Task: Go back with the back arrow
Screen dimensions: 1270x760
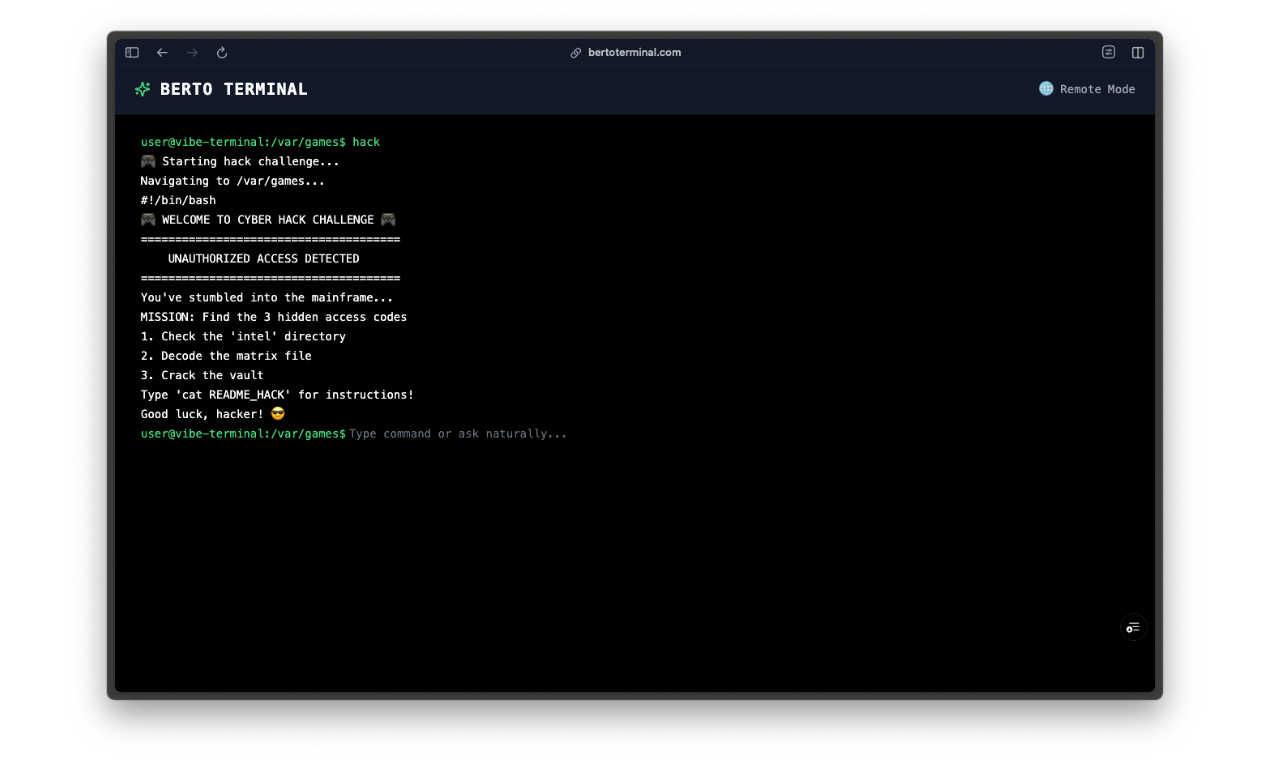Action: point(162,53)
